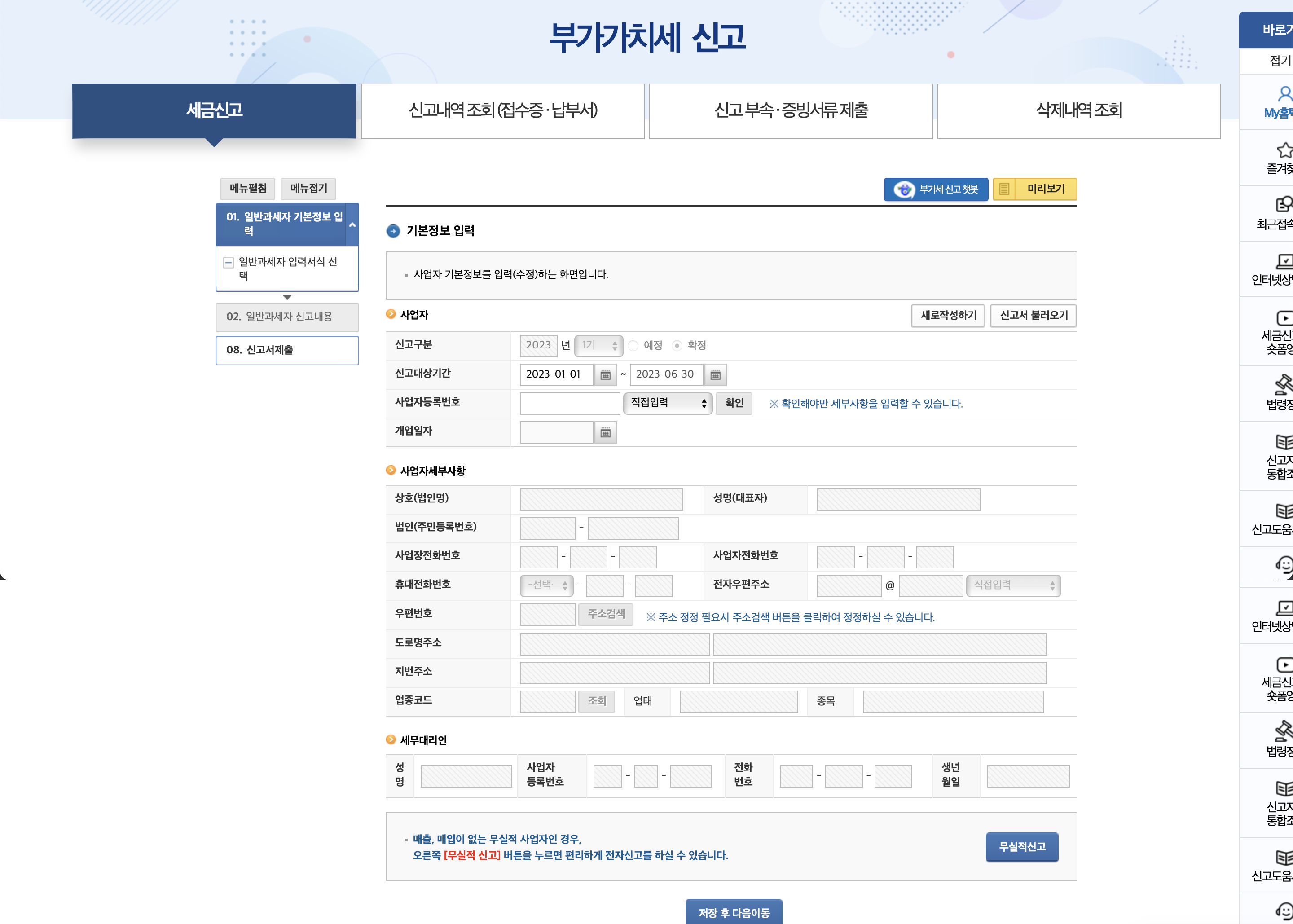The width and height of the screenshot is (1293, 924).
Task: Open the 직접입력 dropdown for business number
Action: [x=667, y=403]
